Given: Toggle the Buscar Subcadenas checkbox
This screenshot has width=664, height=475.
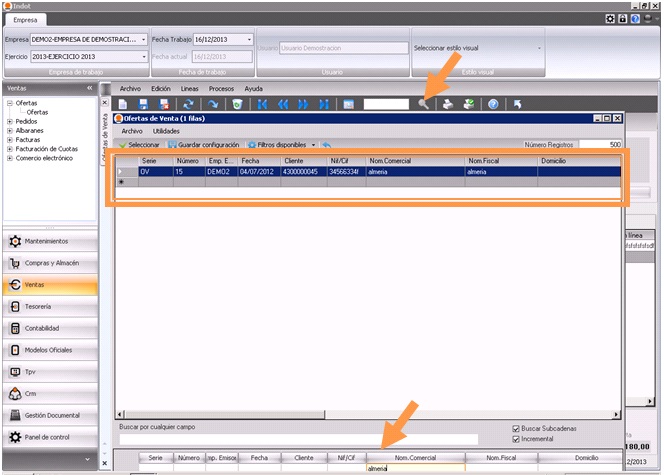Looking at the screenshot, I should point(517,428).
